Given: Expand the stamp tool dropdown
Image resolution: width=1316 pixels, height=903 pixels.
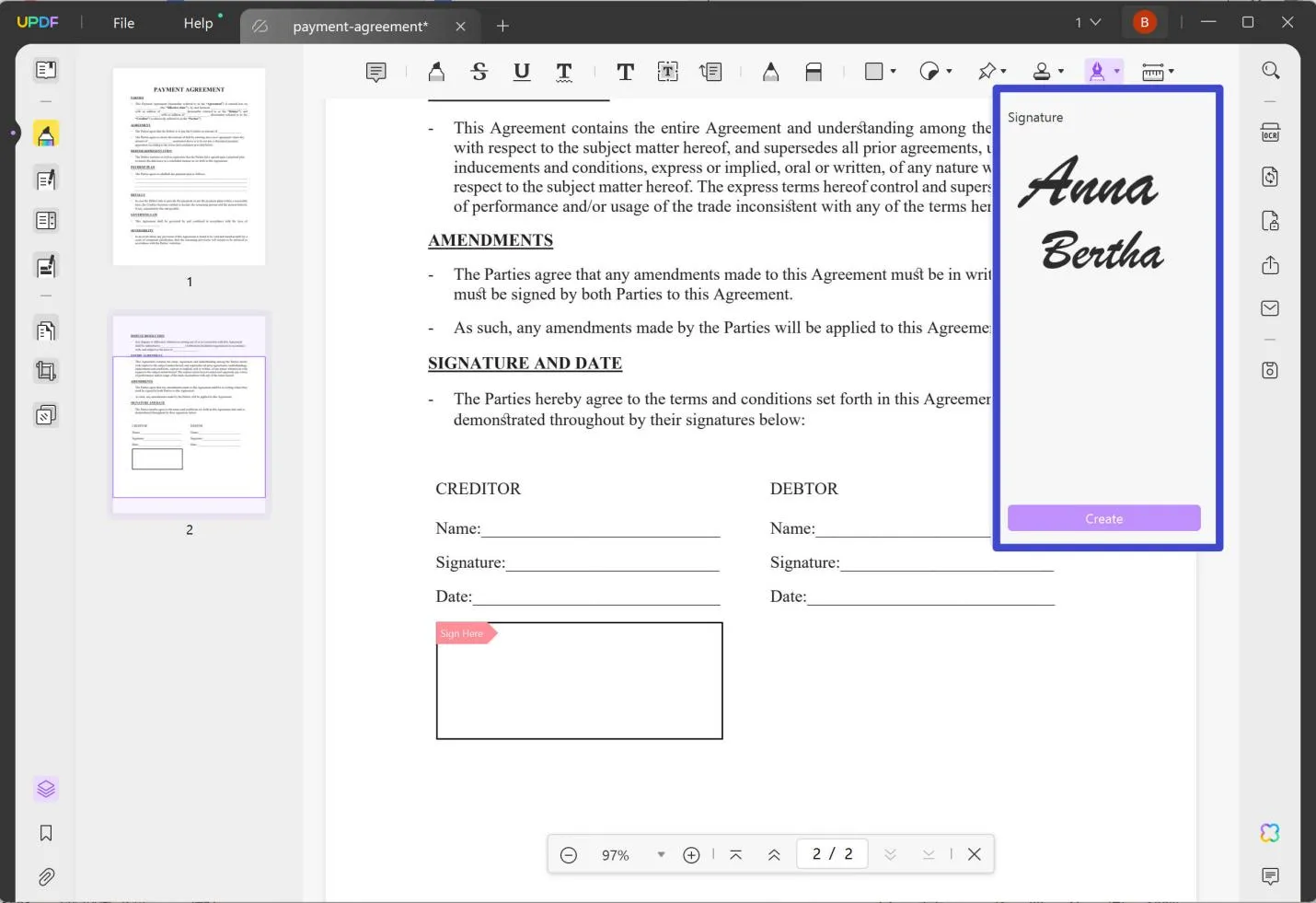Looking at the screenshot, I should coord(1059,71).
